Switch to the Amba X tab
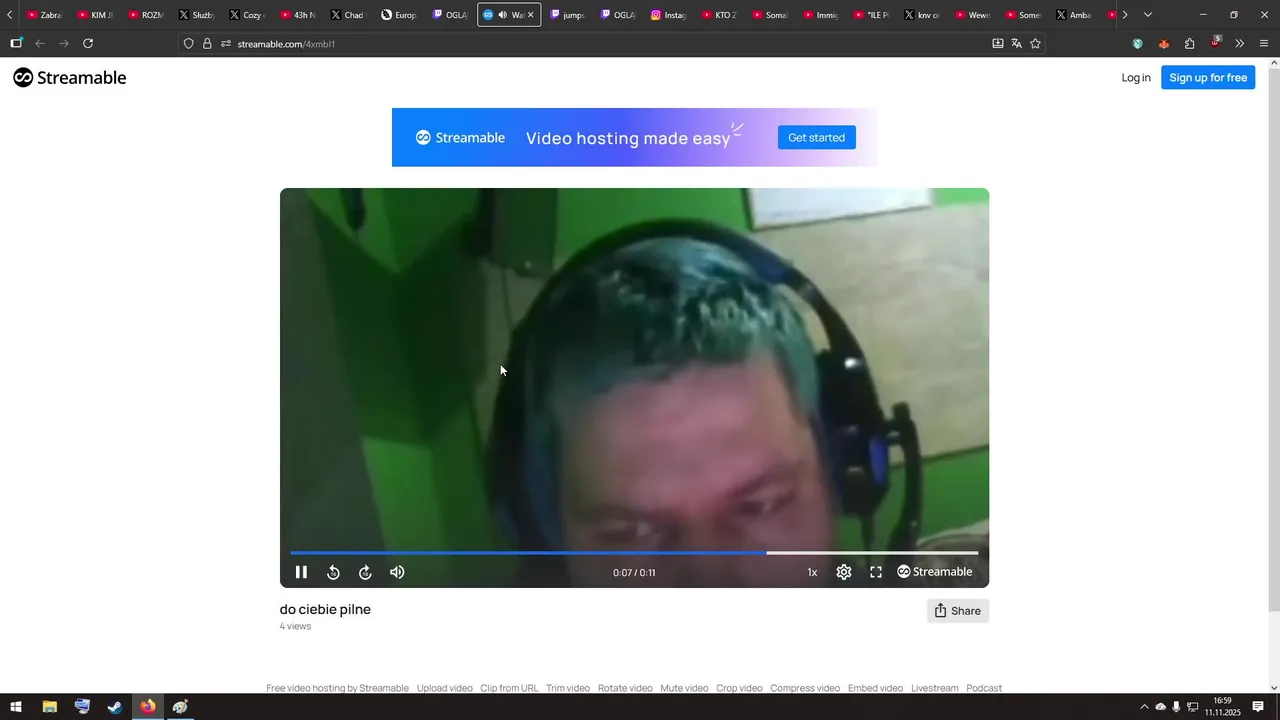 [1076, 15]
